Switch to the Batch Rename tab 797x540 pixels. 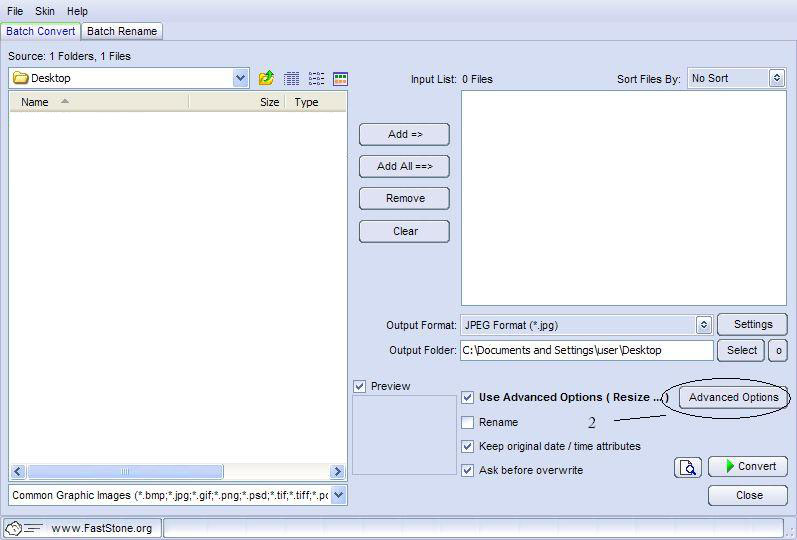pos(122,31)
